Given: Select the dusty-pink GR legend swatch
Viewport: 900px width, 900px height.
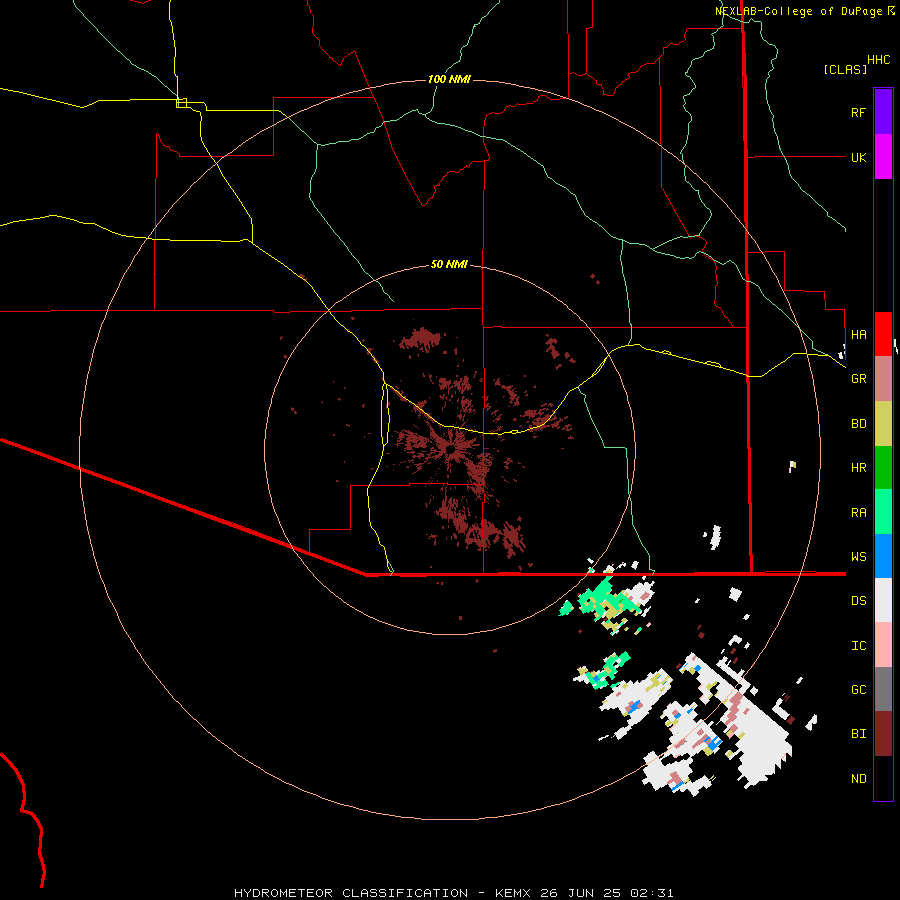Looking at the screenshot, I should coord(883,379).
